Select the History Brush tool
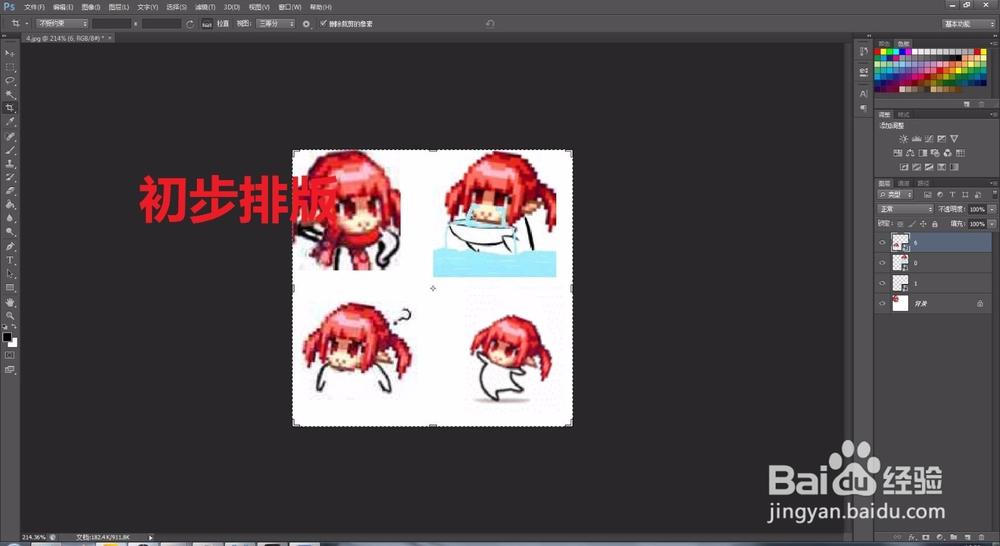1000x546 pixels. (x=10, y=177)
